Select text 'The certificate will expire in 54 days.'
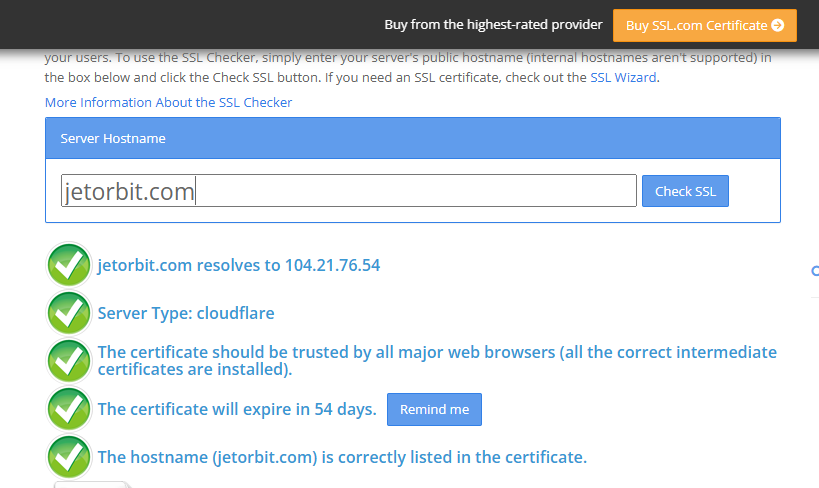Viewport: 819px width, 488px height. pos(237,409)
